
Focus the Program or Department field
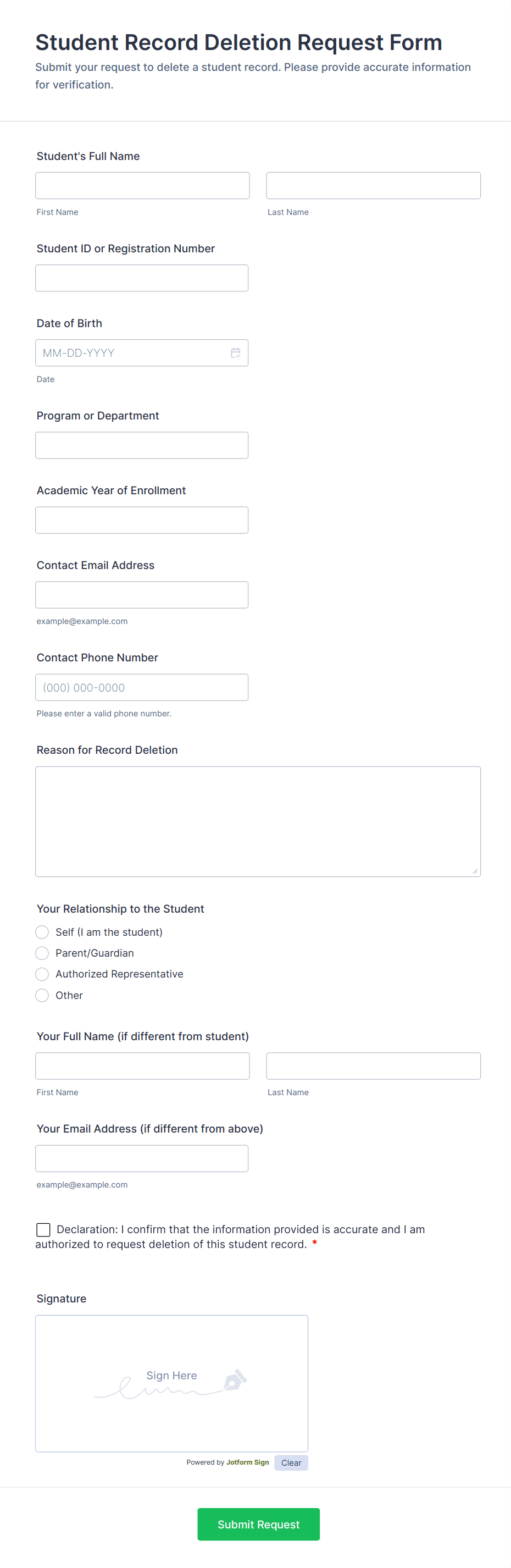tap(142, 445)
